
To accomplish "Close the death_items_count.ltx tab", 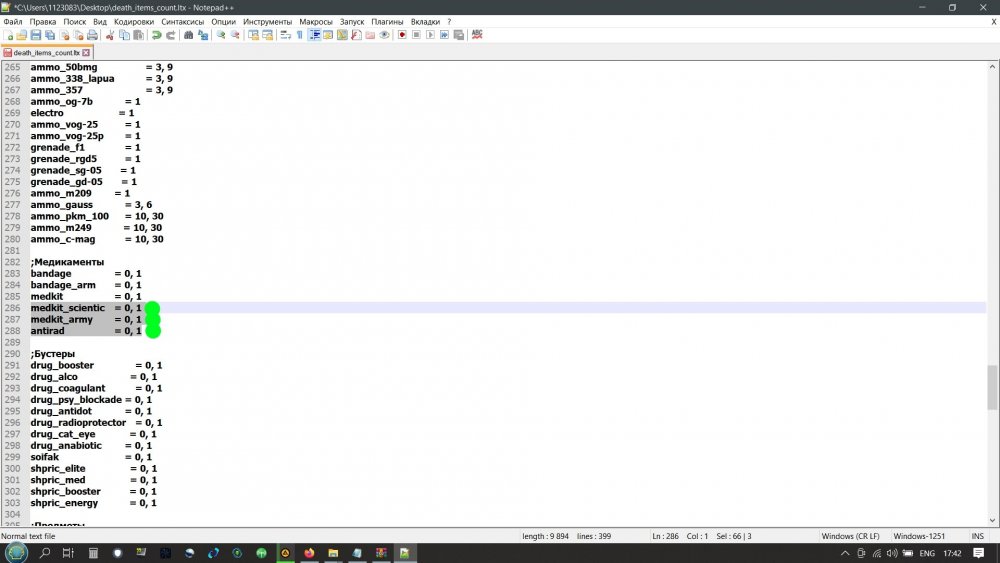I will 86,52.
